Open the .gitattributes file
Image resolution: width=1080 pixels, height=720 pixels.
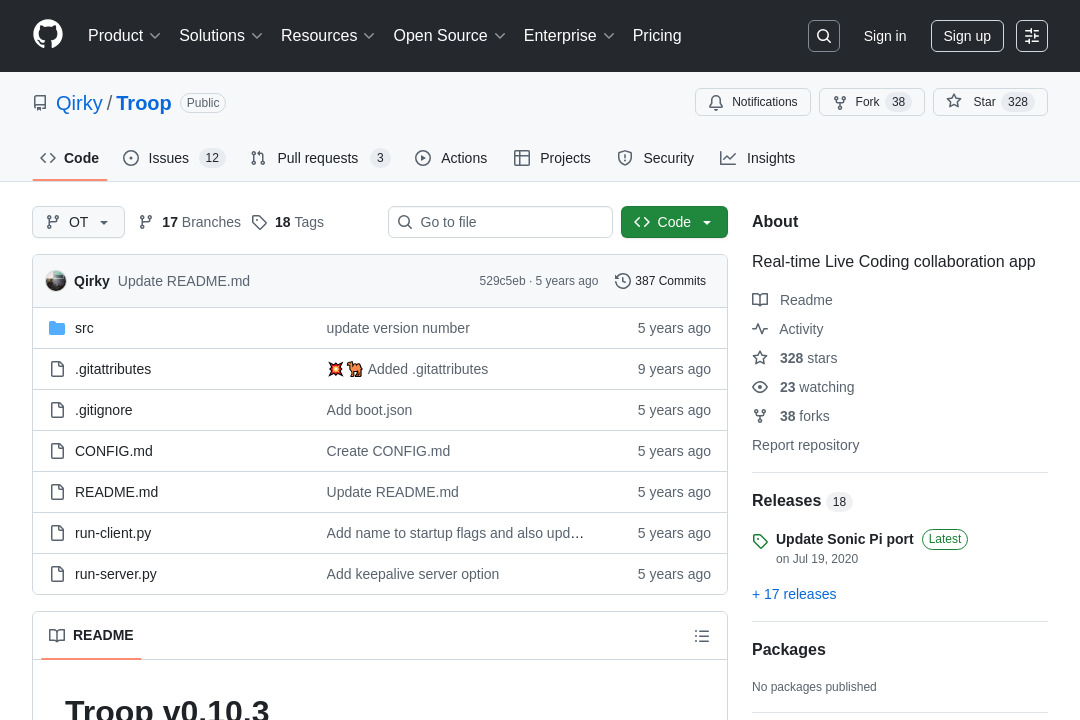[113, 369]
